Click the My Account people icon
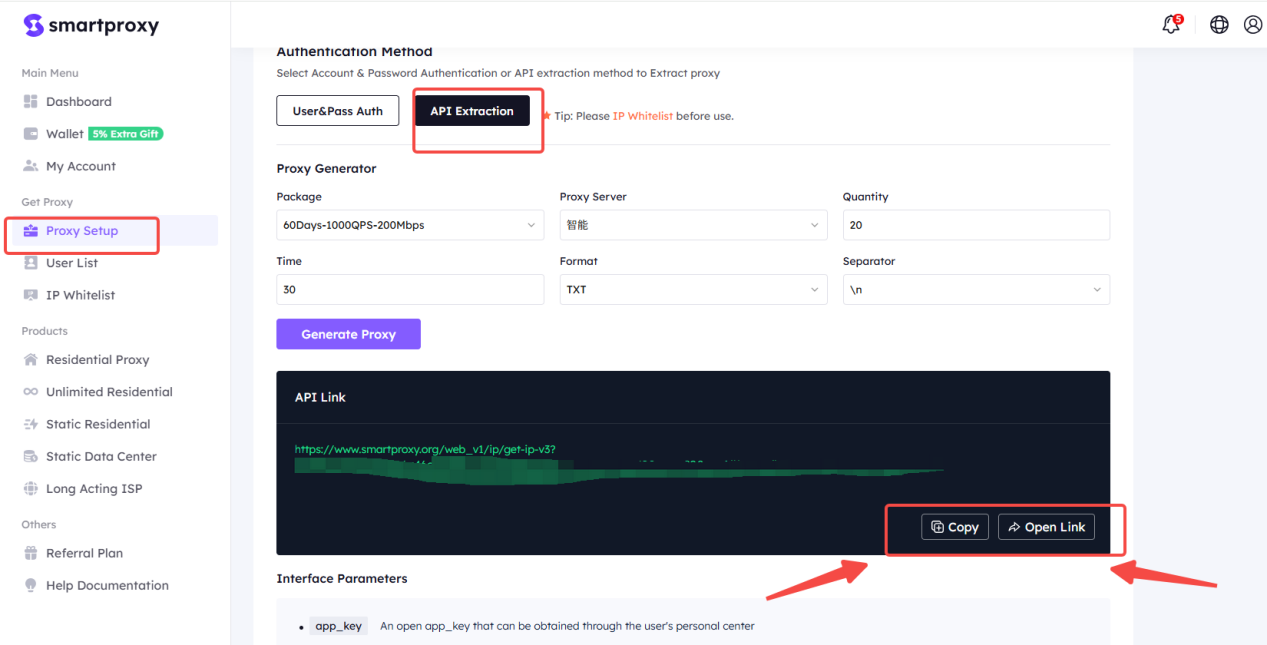This screenshot has height=645, width=1267. point(30,166)
